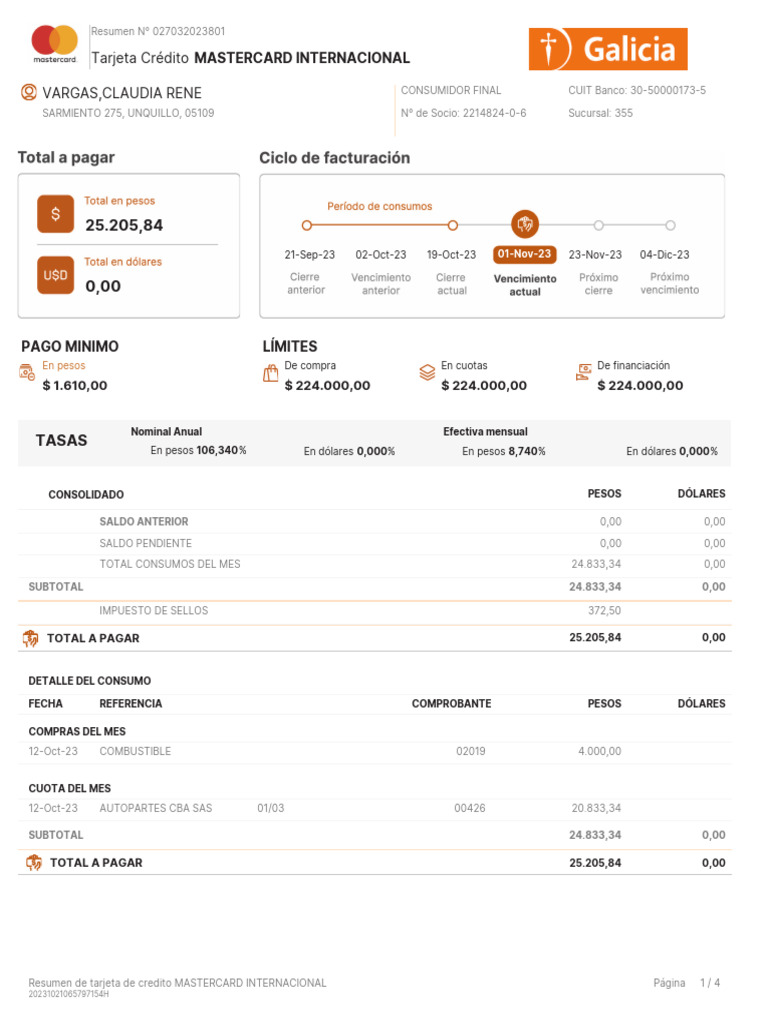Image resolution: width=768 pixels, height=1024 pixels.
Task: Click TOTAL CONSUMOS DEL MES label
Action: [170, 564]
